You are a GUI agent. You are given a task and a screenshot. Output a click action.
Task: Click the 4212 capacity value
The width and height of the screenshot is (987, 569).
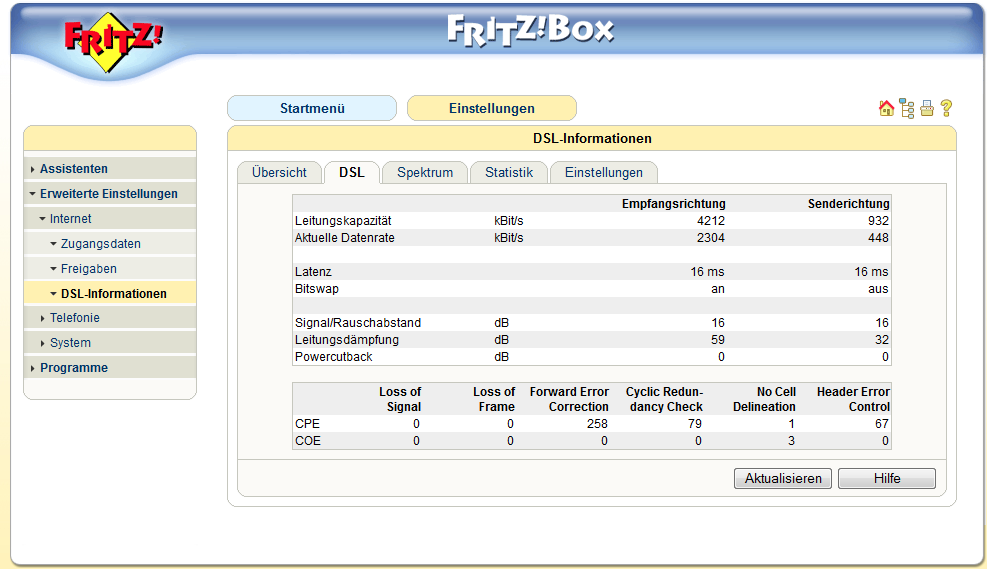(711, 221)
